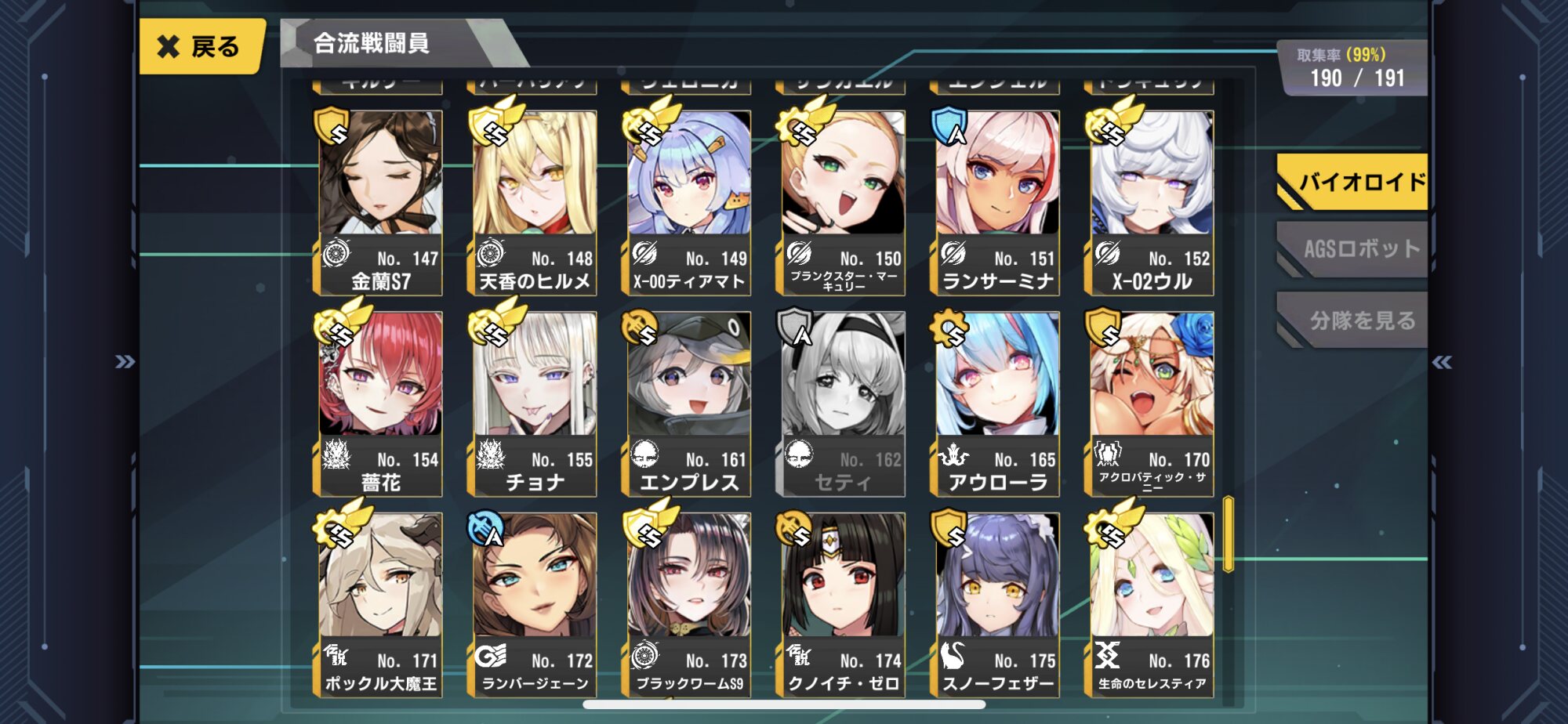Click the X emblem beside No. 176

click(1107, 655)
